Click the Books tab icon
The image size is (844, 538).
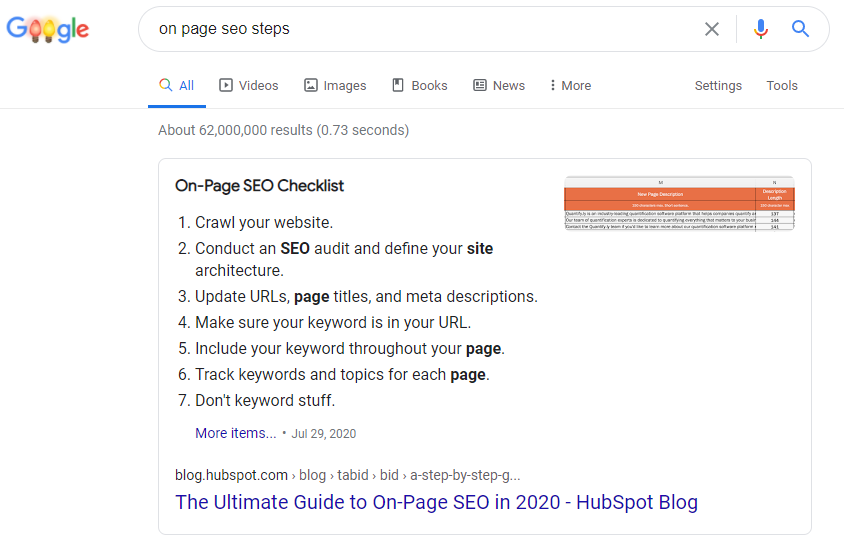click(x=398, y=85)
